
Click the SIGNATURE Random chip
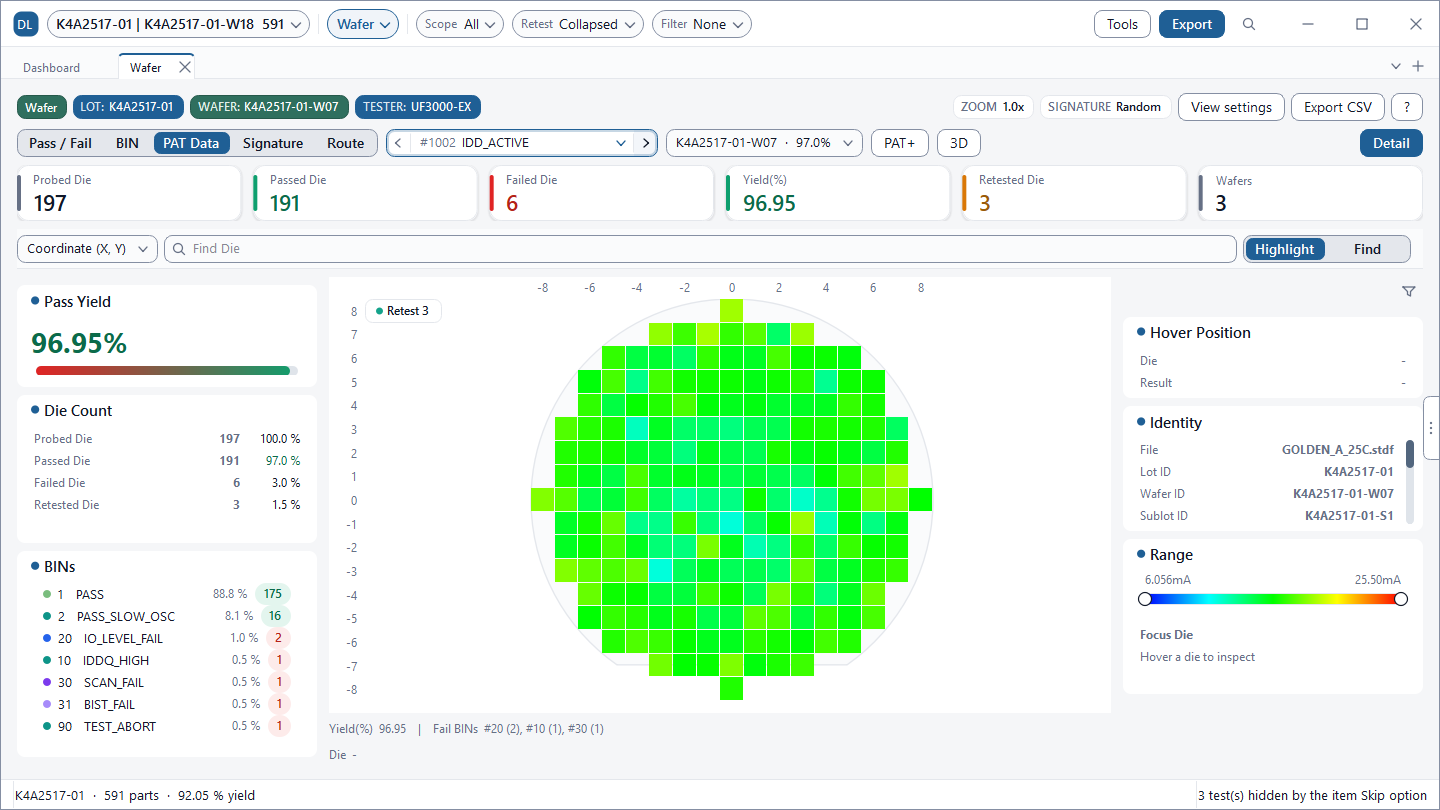tap(1104, 107)
